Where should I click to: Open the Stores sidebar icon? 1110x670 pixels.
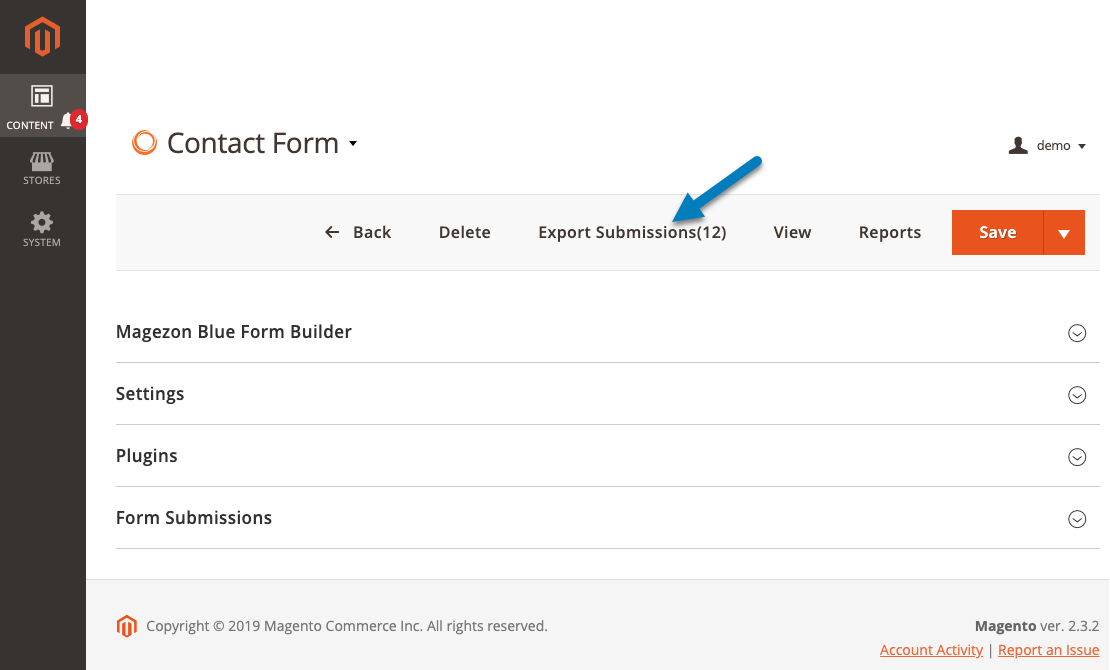coord(42,169)
